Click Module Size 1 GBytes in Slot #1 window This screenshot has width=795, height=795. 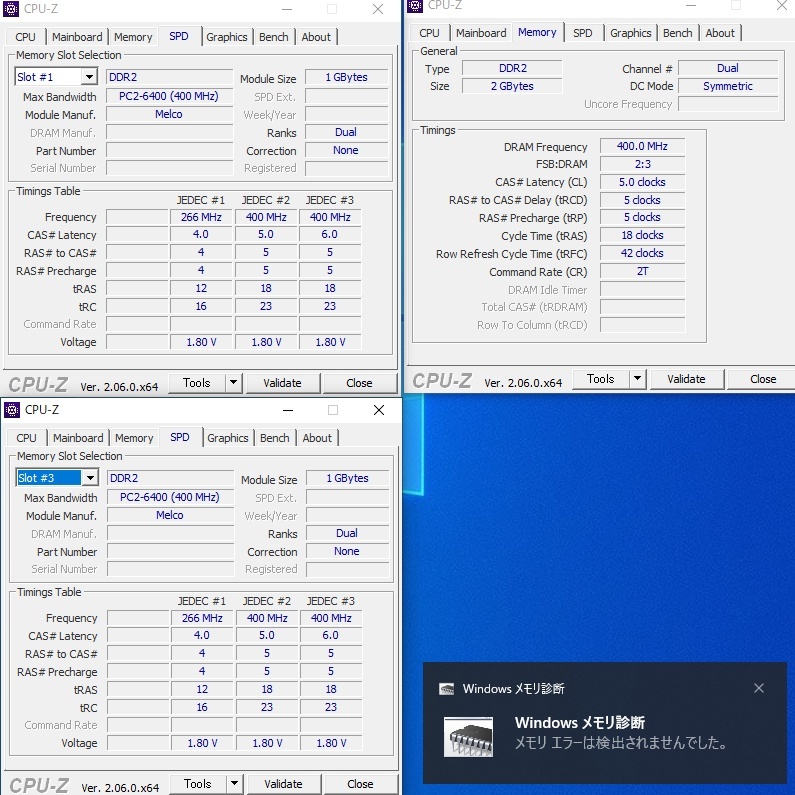coord(347,77)
